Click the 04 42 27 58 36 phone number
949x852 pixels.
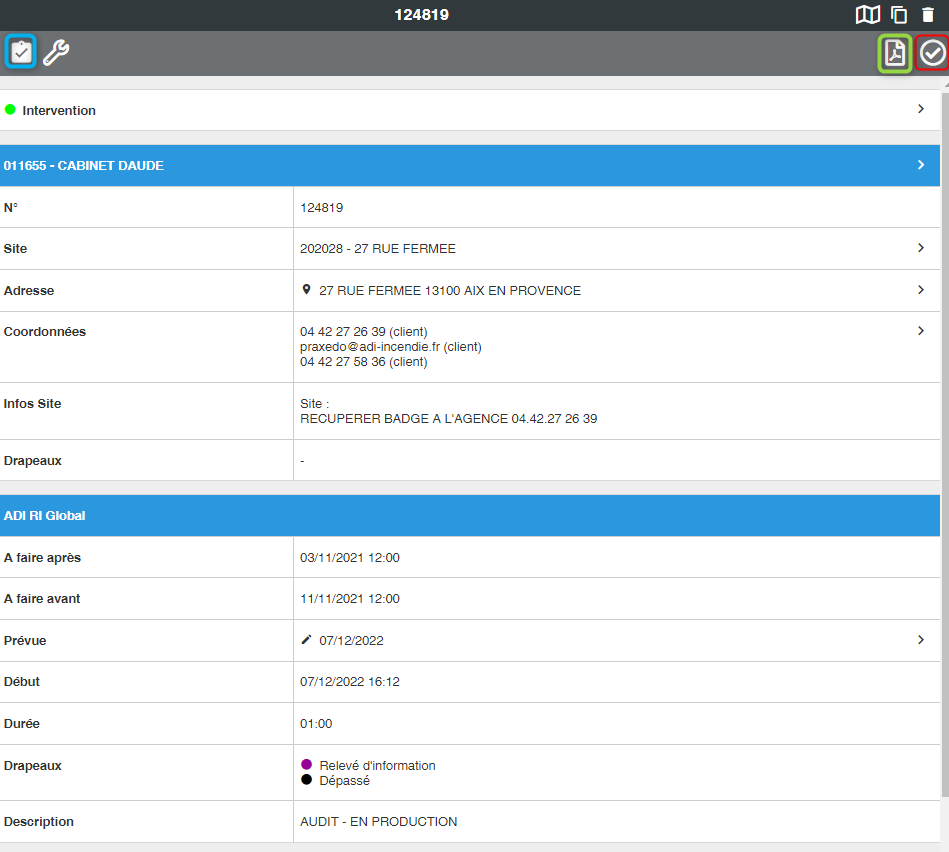click(342, 362)
